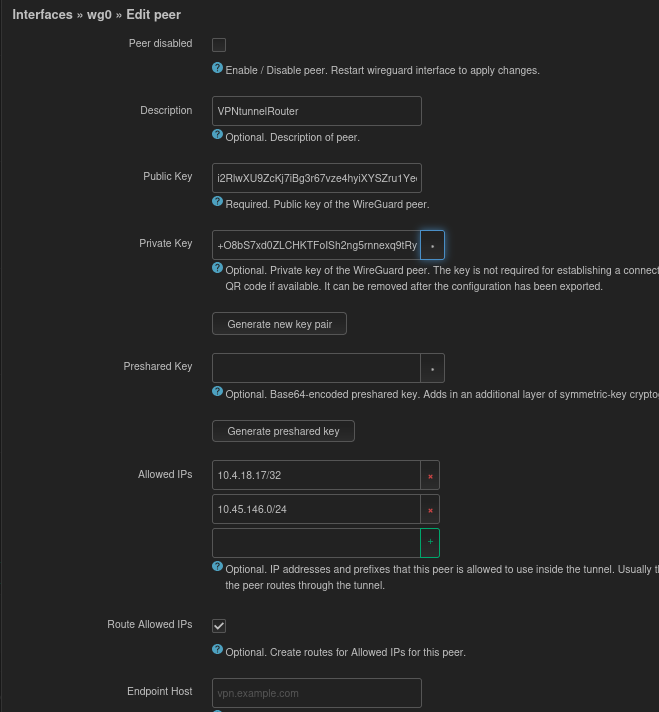Reveal Preshared Key with toggle button
This screenshot has width=659, height=712.
432,368
